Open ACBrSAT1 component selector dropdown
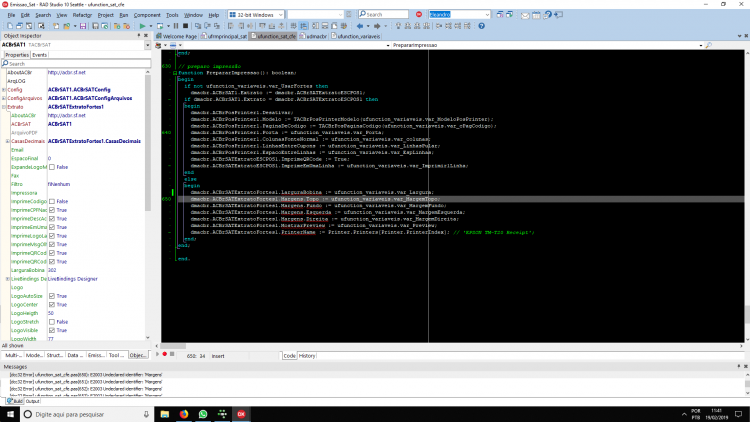This screenshot has height=422, width=750. [x=147, y=45]
